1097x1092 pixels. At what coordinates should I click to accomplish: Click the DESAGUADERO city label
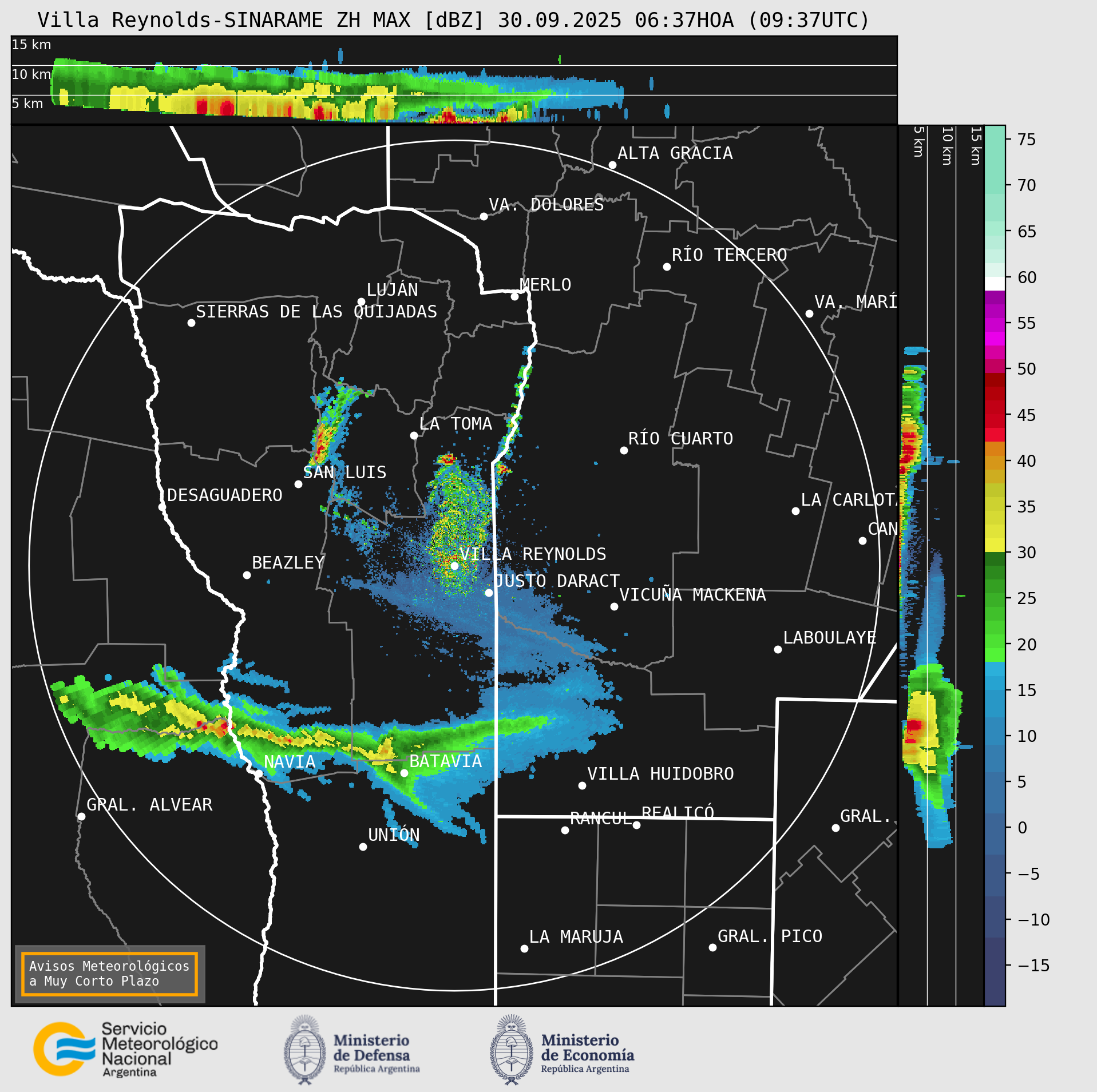point(224,495)
